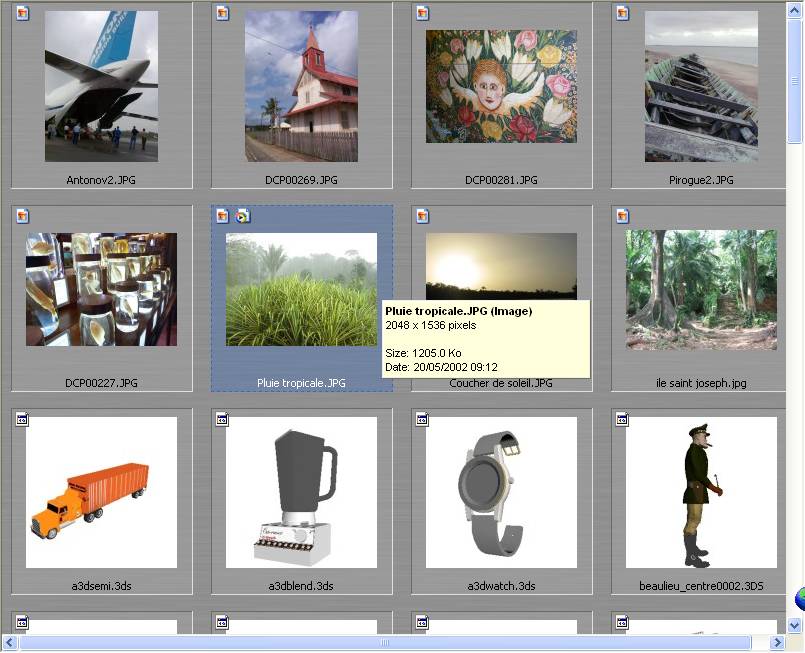Click the highlighted 'Pluie tropicale.JPG' file name

point(301,383)
